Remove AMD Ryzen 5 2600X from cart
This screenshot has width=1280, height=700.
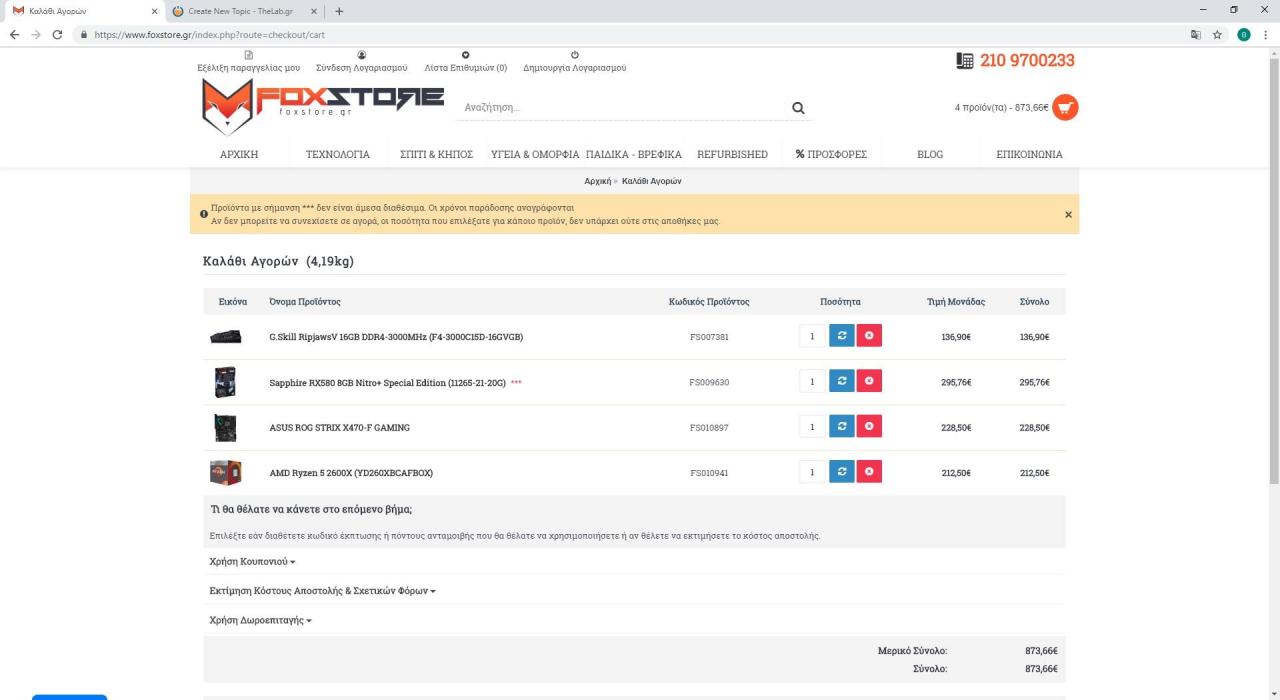pyautogui.click(x=869, y=472)
